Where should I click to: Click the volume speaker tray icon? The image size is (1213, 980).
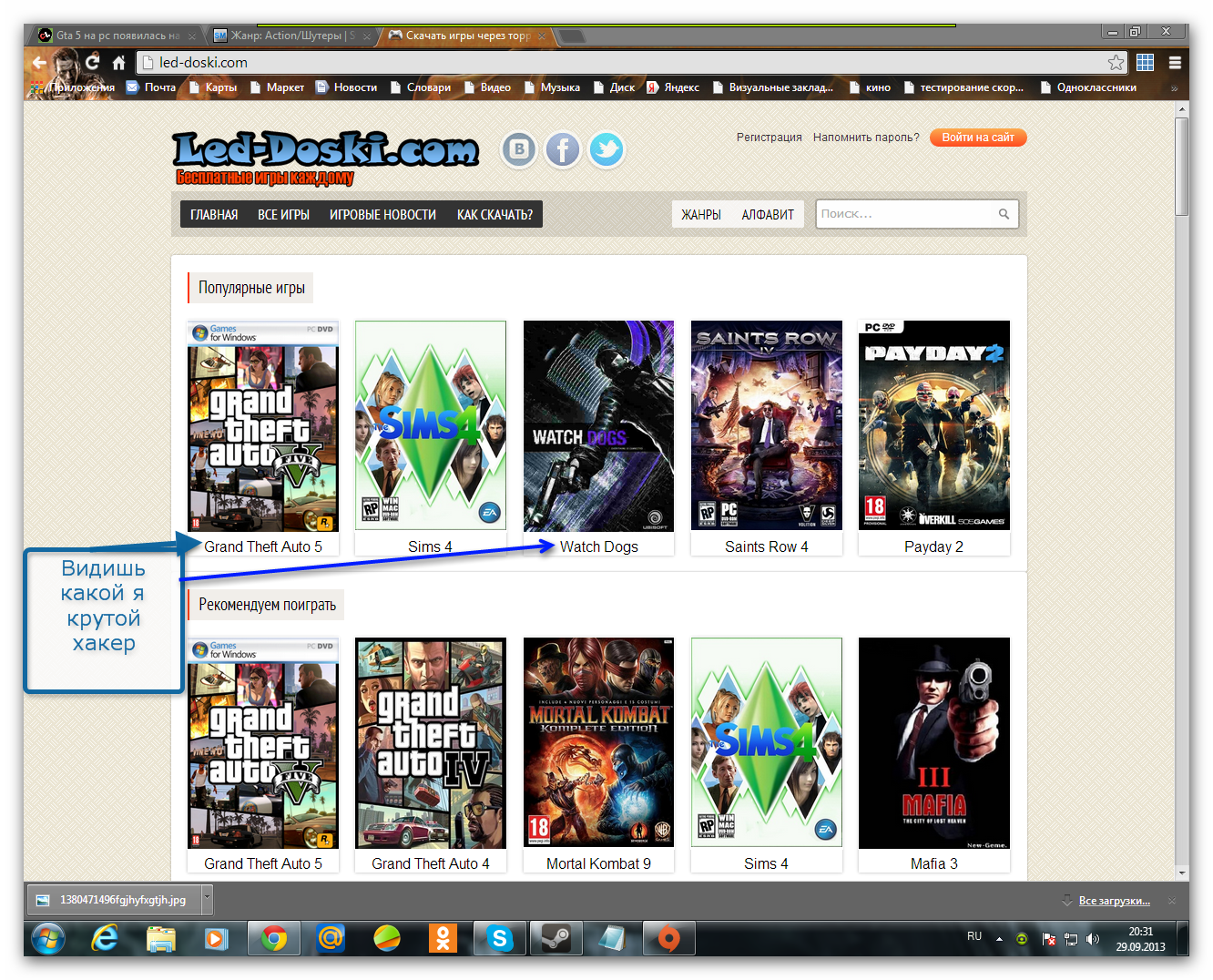pyautogui.click(x=1093, y=939)
